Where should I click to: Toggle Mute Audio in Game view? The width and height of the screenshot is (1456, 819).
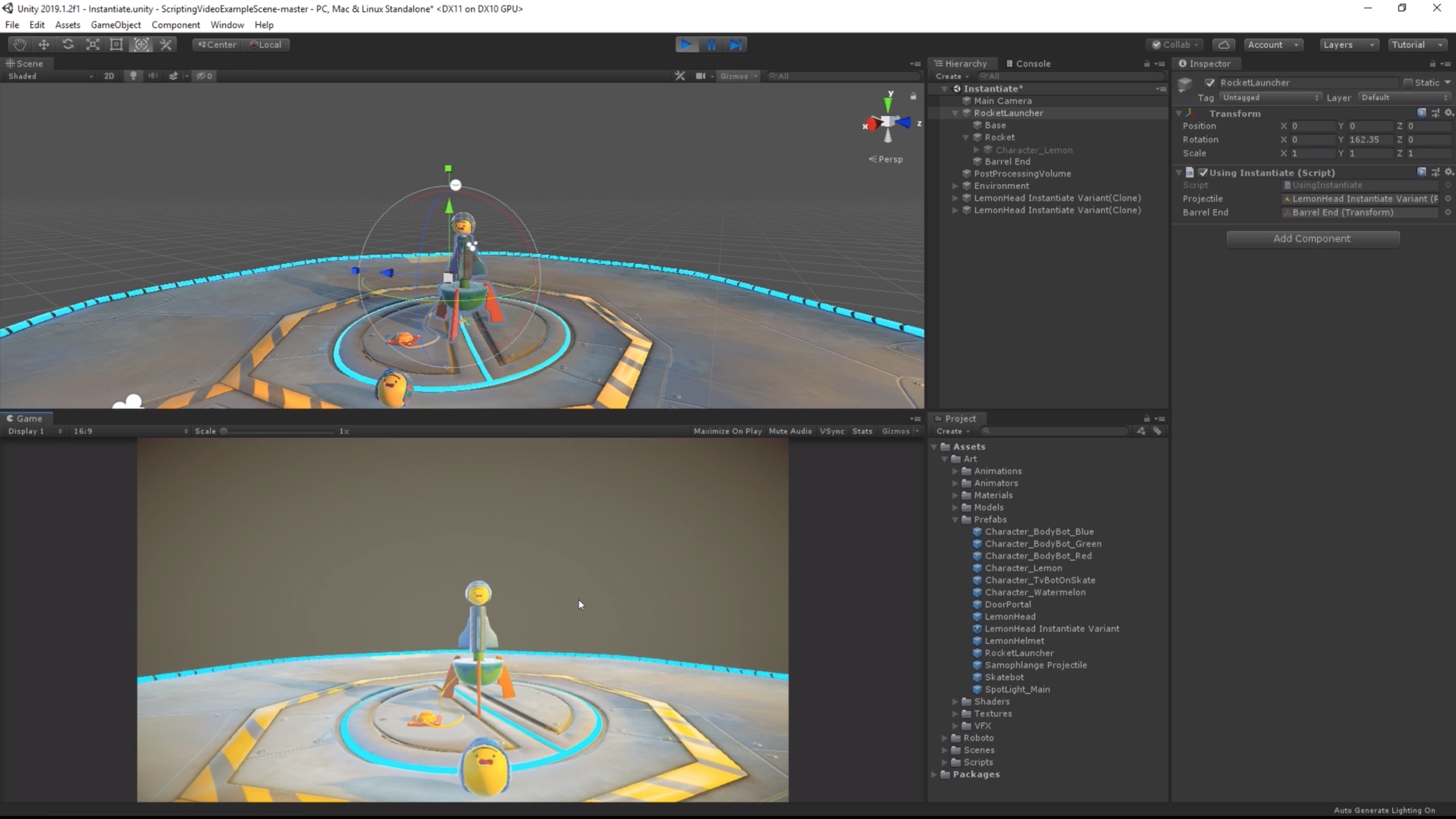click(790, 431)
